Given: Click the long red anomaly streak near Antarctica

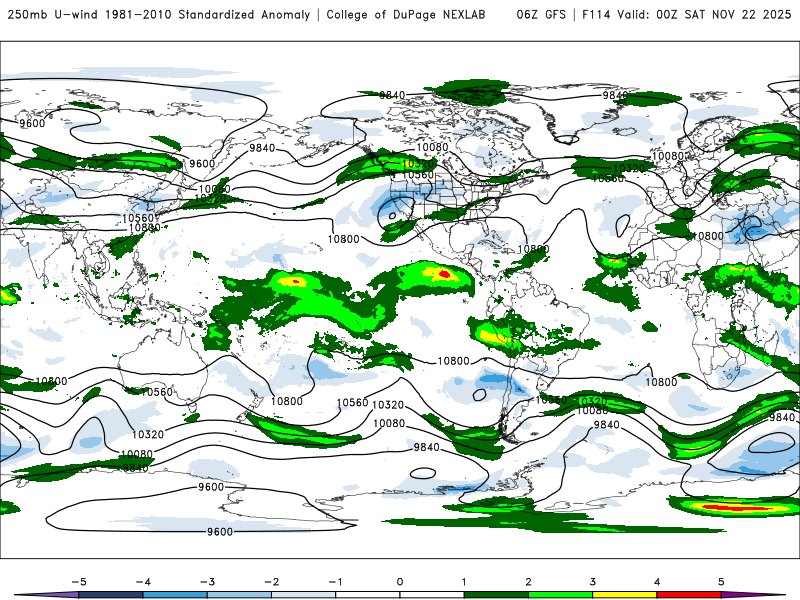Looking at the screenshot, I should (x=736, y=508).
